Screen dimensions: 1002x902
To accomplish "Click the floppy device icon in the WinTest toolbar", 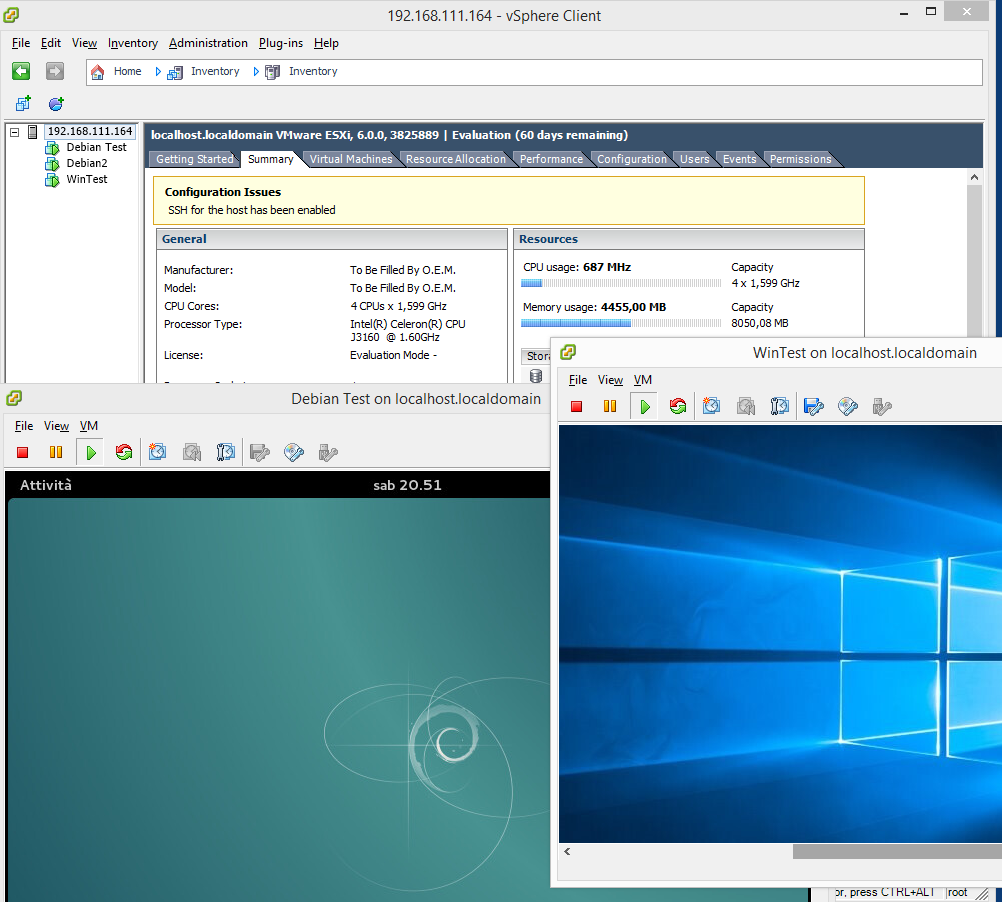I will pos(814,406).
